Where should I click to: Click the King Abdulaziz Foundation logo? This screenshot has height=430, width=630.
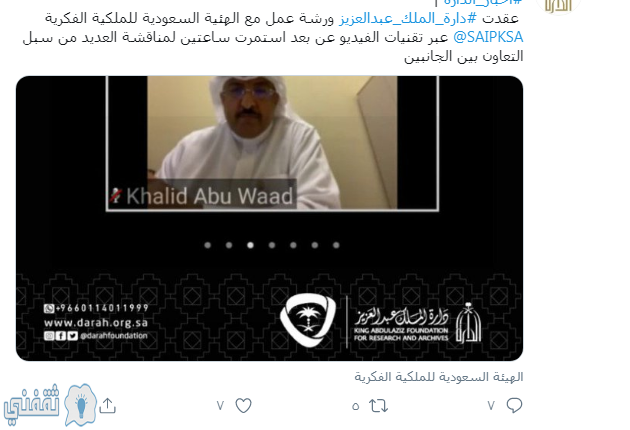[417, 323]
